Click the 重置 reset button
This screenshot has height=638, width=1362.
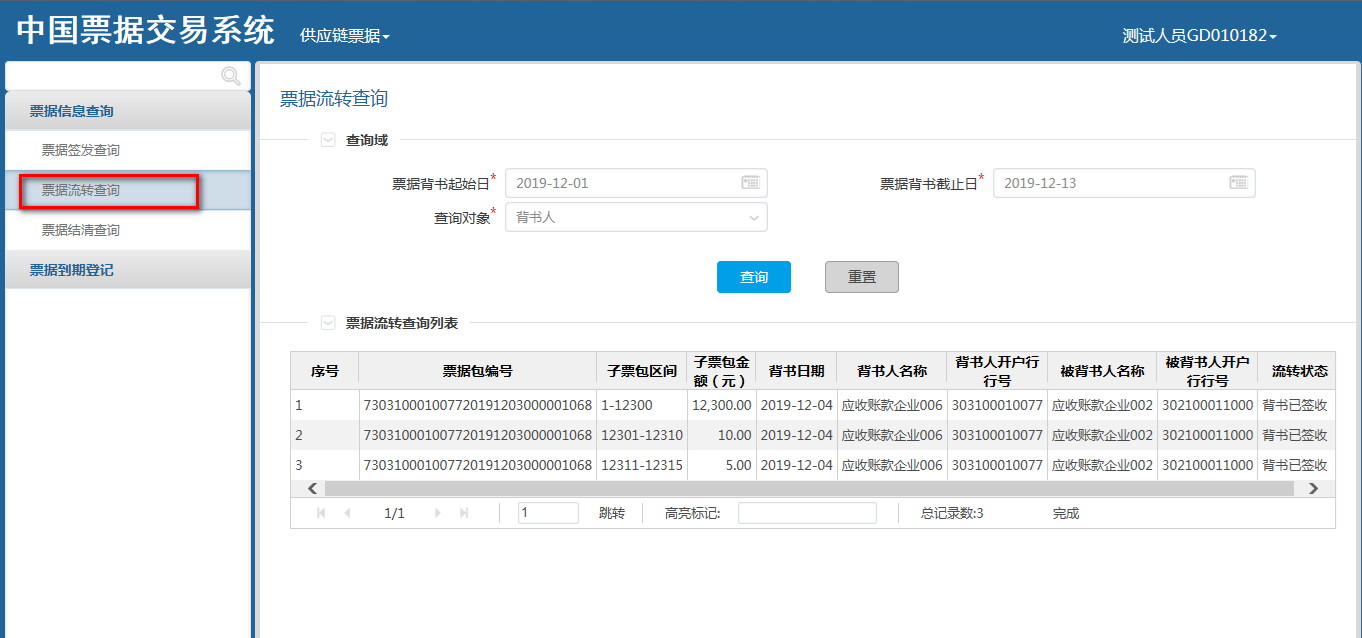point(861,277)
